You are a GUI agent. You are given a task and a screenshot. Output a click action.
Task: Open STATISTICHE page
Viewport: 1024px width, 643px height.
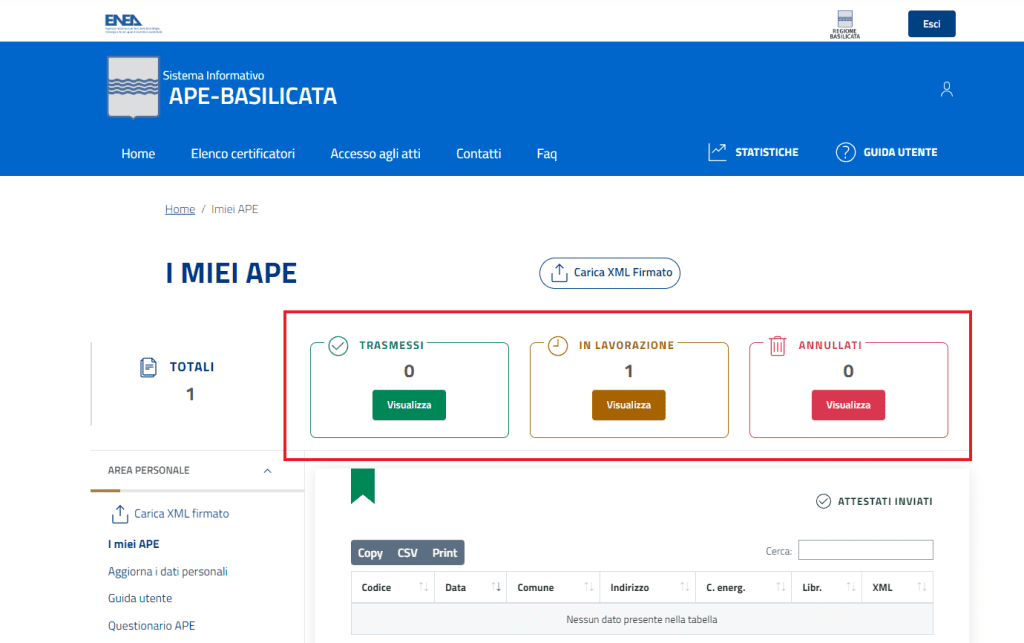[766, 152]
